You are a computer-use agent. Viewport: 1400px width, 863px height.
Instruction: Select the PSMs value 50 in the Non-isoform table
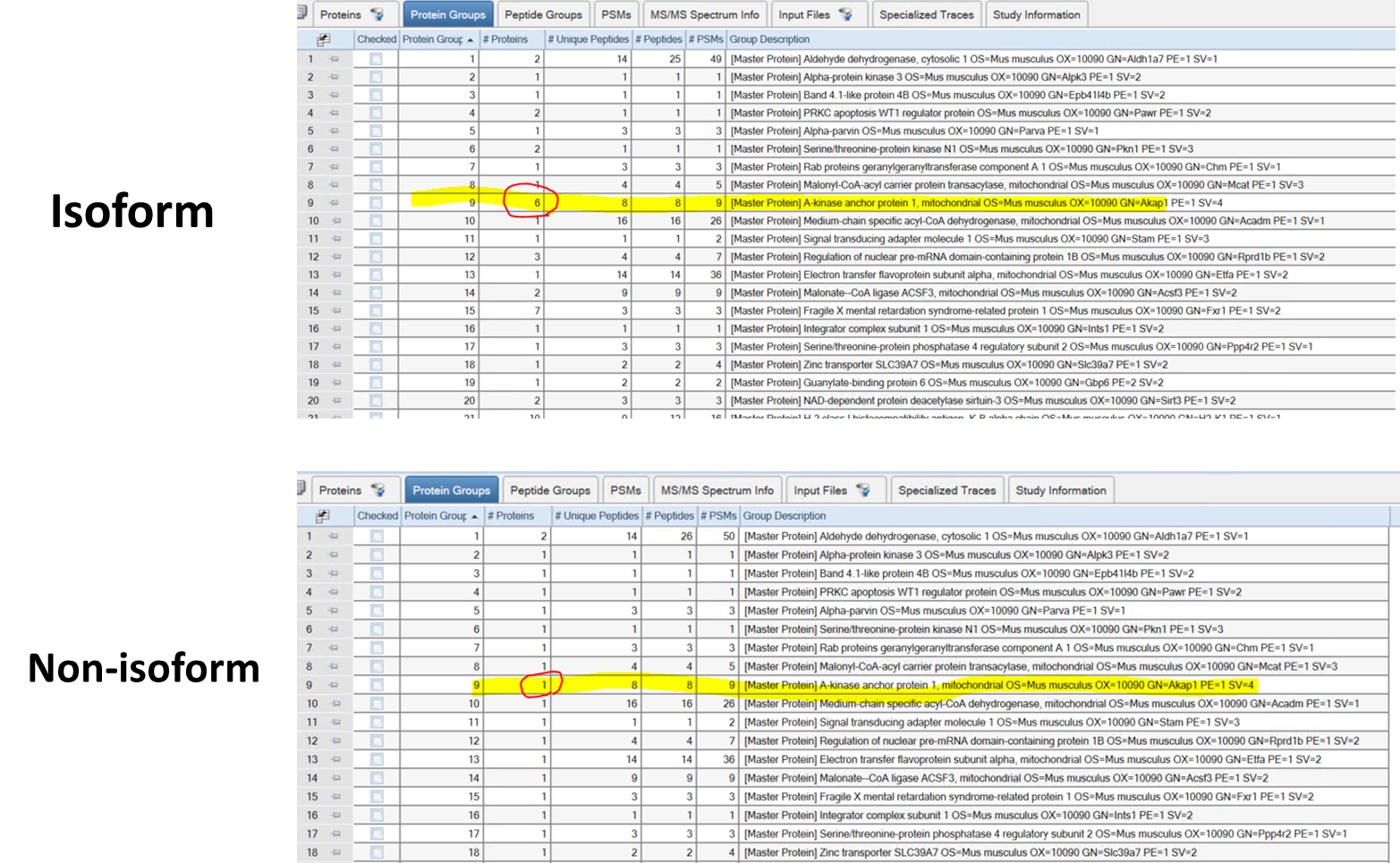[728, 537]
